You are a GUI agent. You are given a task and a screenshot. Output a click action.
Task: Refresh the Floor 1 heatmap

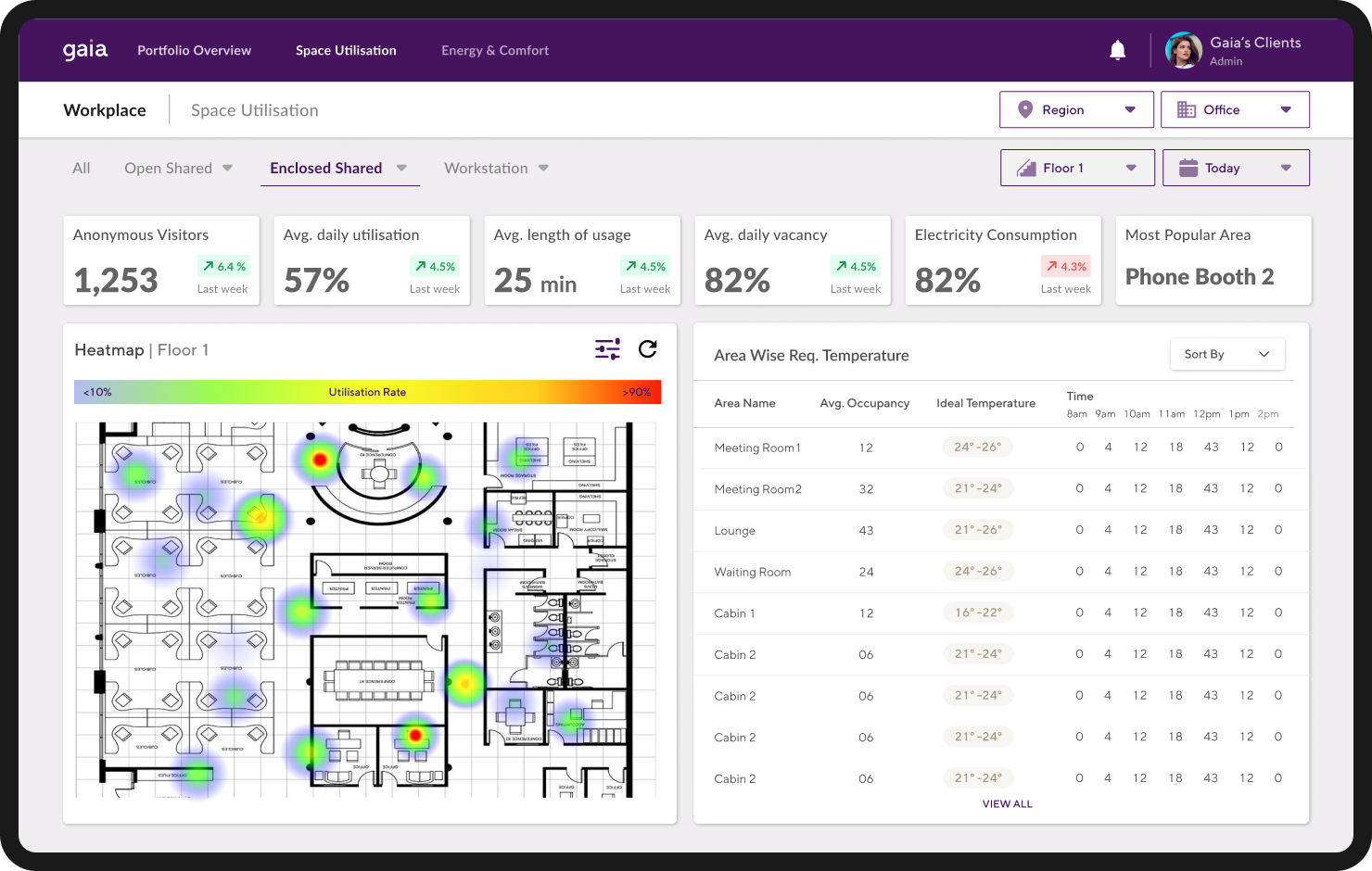648,348
